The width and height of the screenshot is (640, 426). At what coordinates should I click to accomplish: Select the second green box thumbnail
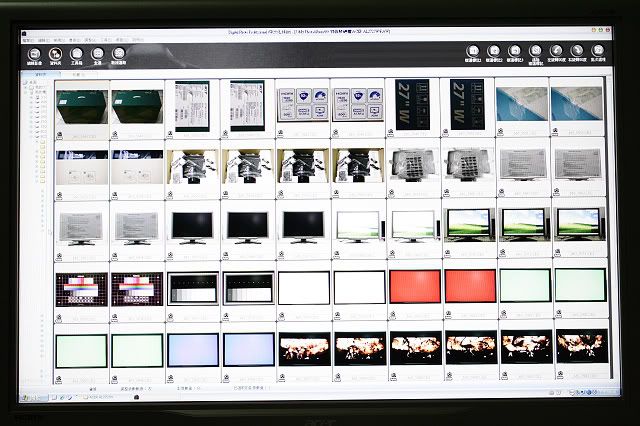coord(137,107)
